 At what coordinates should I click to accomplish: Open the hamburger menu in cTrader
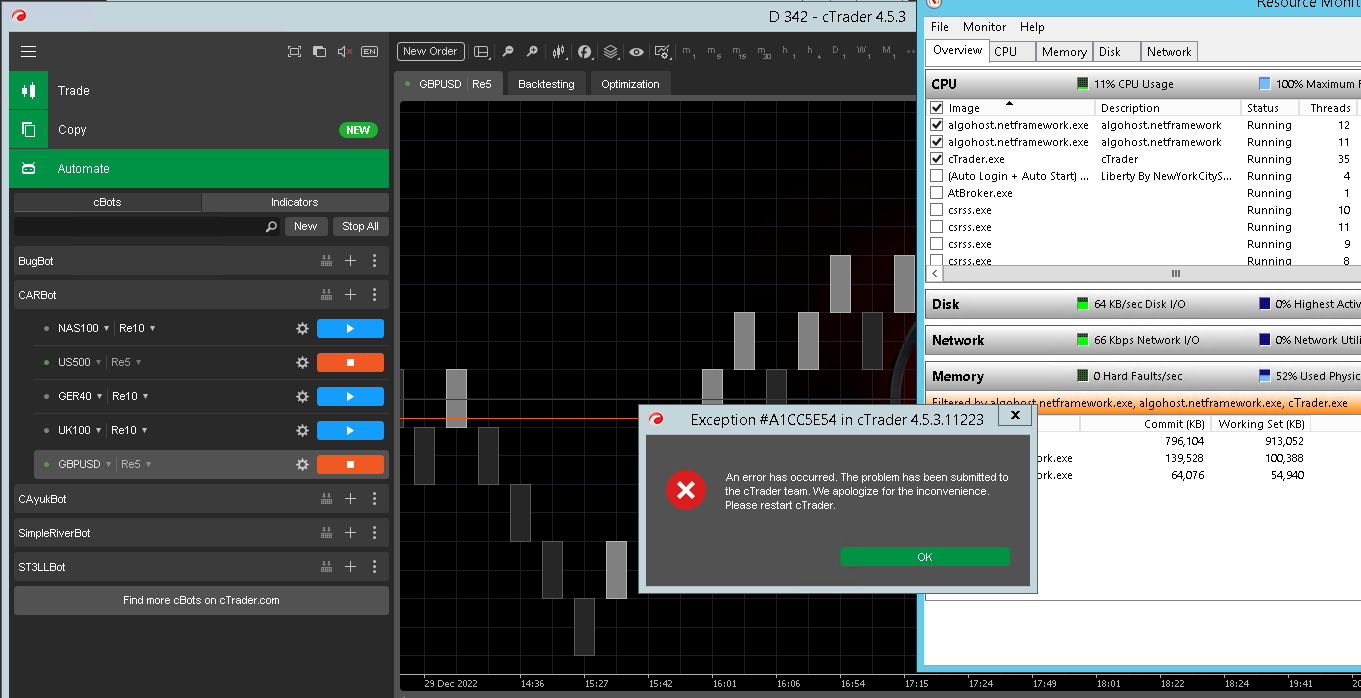pyautogui.click(x=28, y=52)
